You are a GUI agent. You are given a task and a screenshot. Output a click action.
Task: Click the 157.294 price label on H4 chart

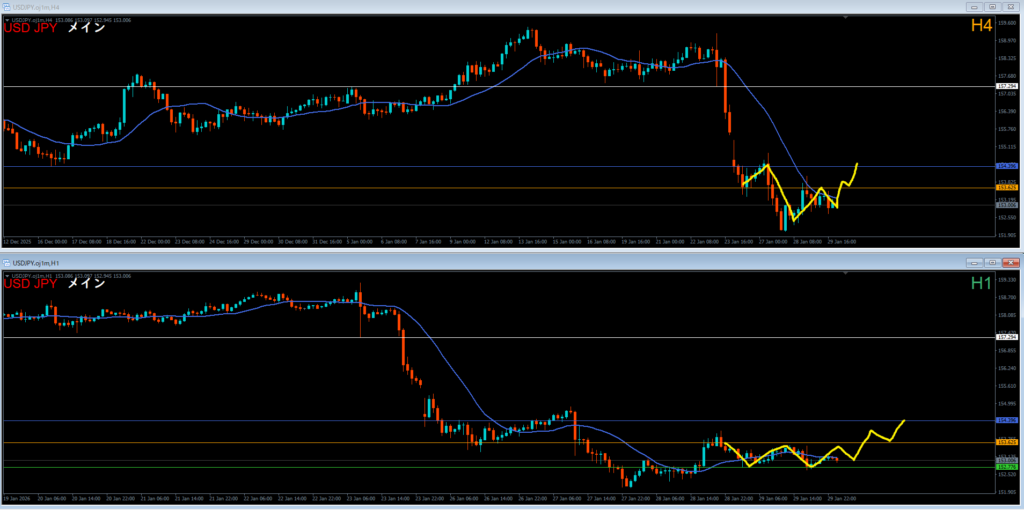click(x=1007, y=87)
